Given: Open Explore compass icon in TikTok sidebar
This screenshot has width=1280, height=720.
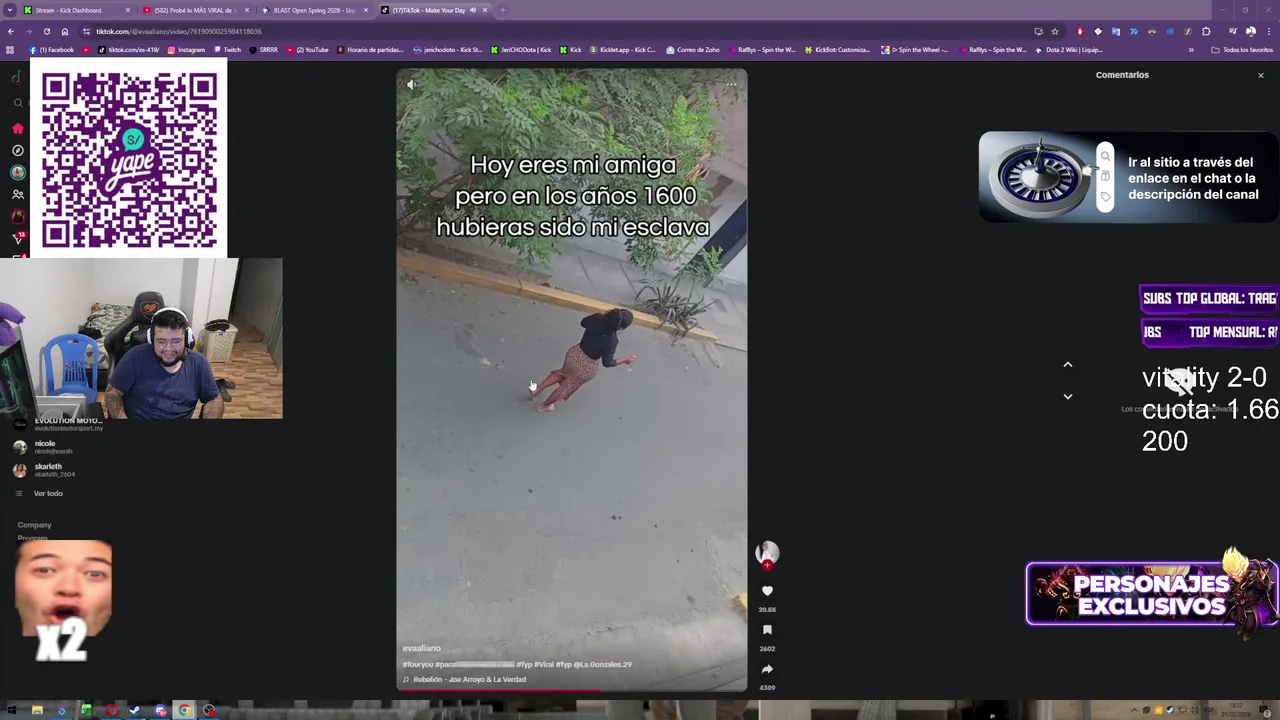Looking at the screenshot, I should click(18, 150).
